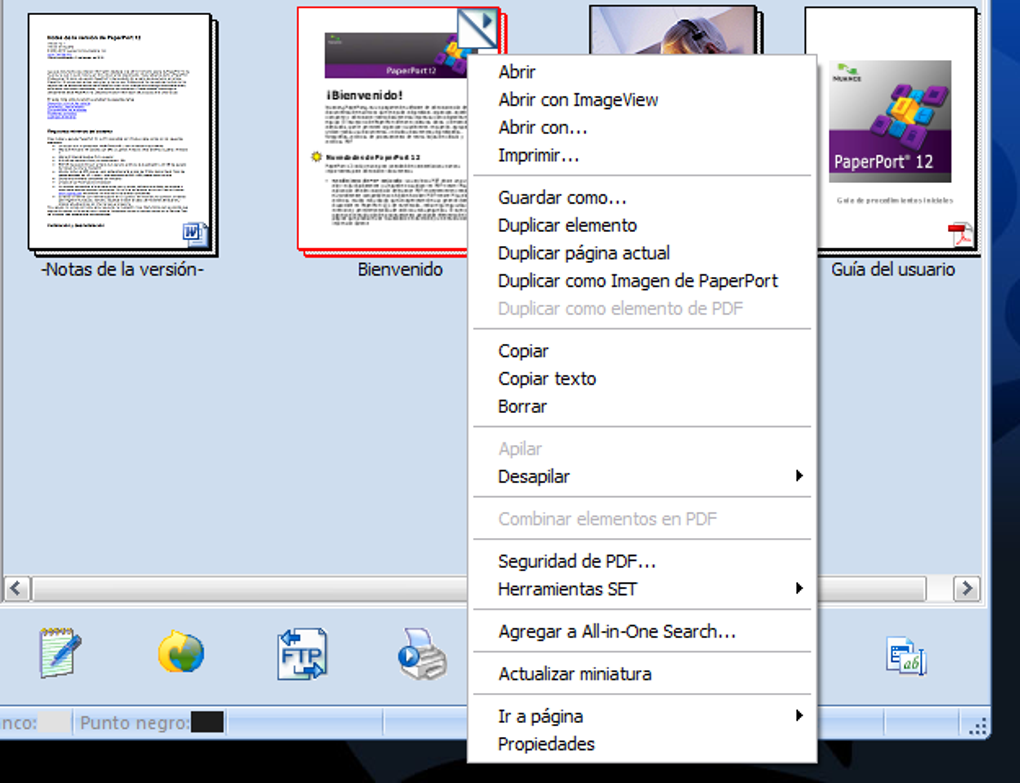The image size is (1020, 783).
Task: Choose Borrar in the context menu
Action: (642, 406)
